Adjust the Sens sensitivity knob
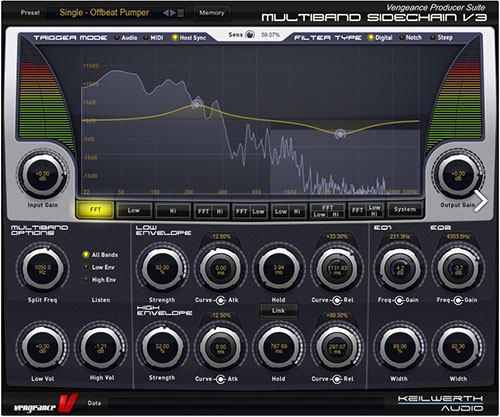500x417 pixels. click(250, 35)
